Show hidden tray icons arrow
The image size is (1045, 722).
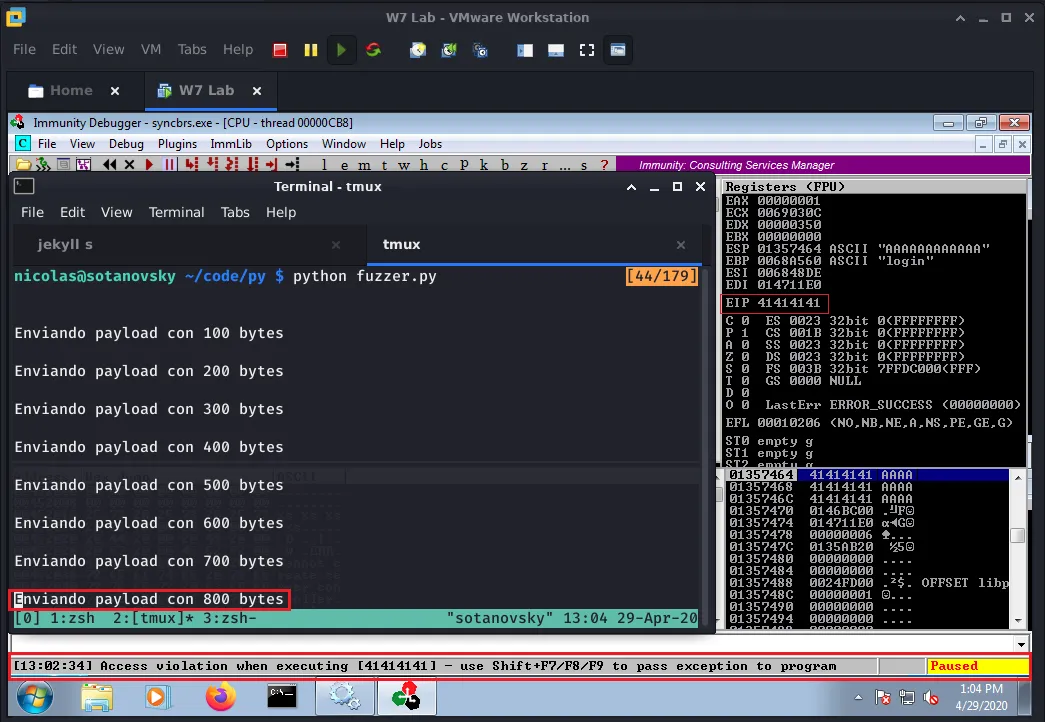click(858, 697)
